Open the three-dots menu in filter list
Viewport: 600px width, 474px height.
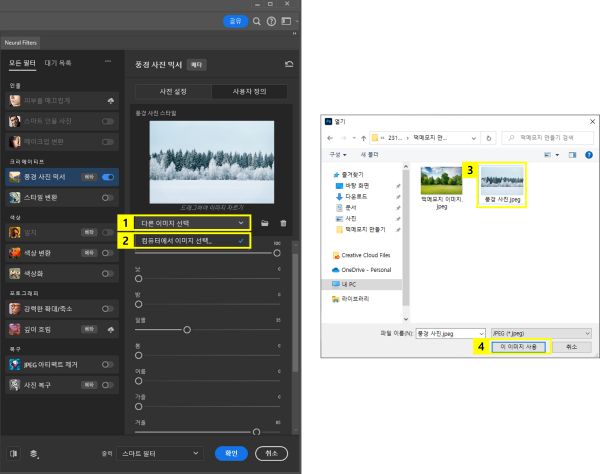pyautogui.click(x=108, y=61)
